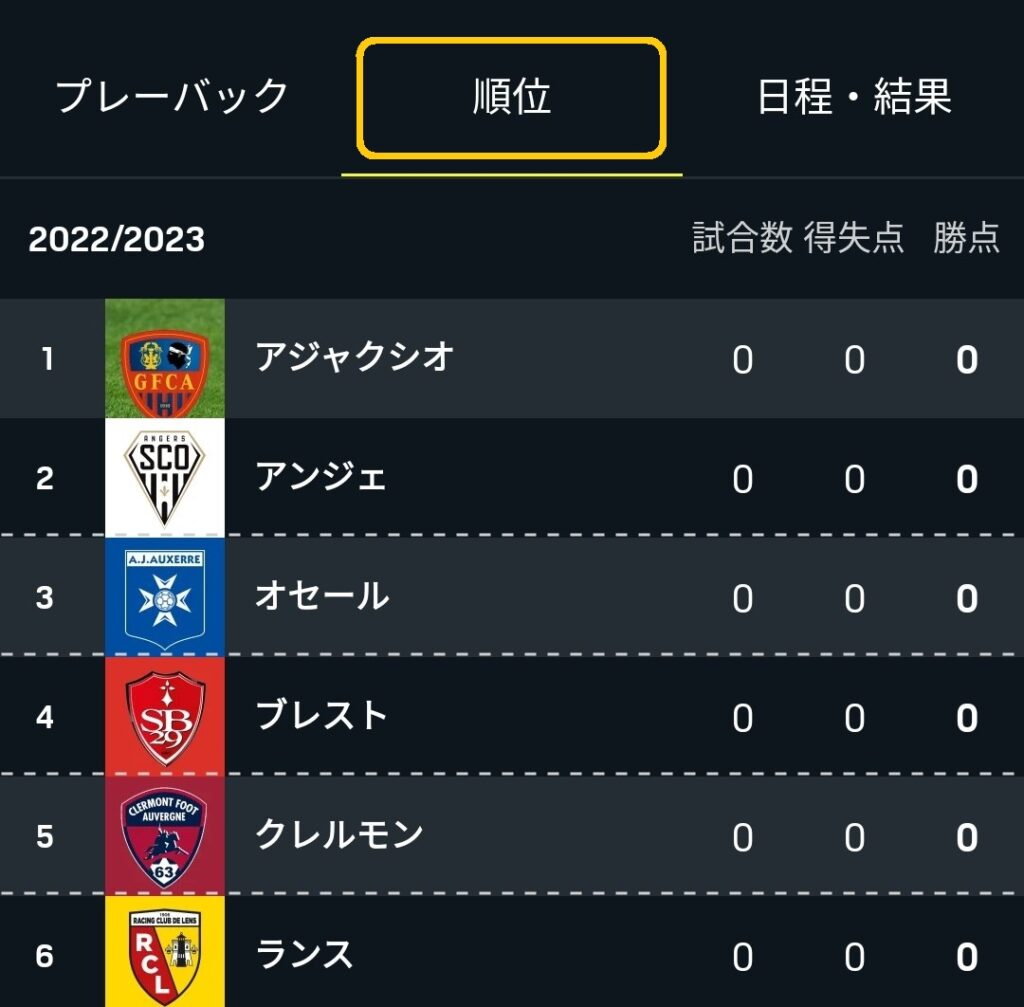Click rank number 1 in standings
This screenshot has width=1024, height=1007.
click(x=47, y=359)
